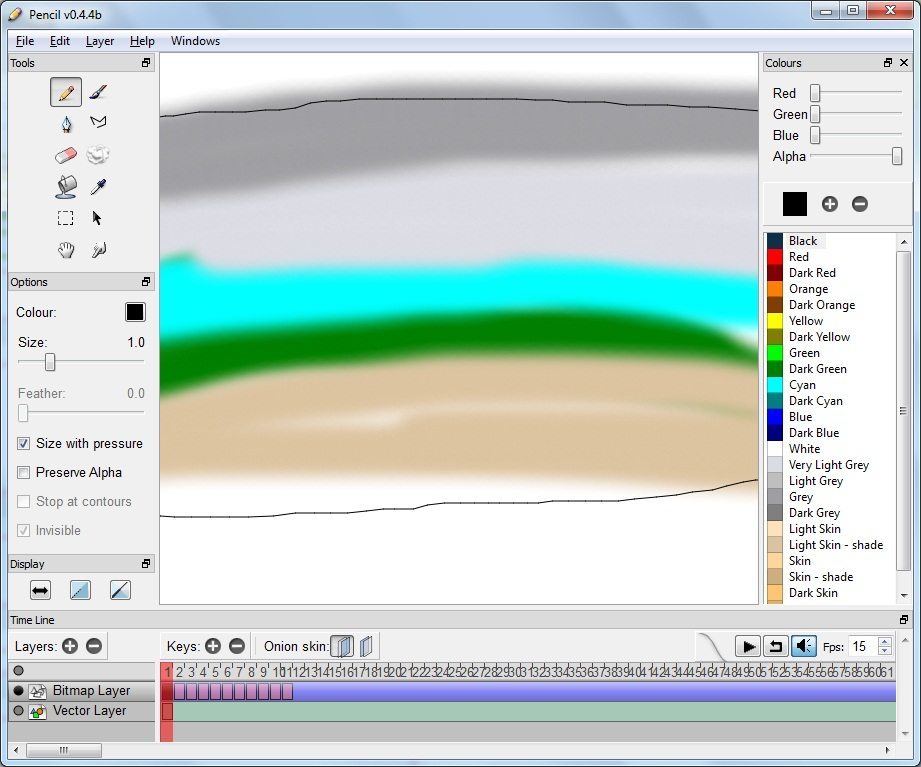Viewport: 921px width, 767px height.
Task: Click the horizontal mirror display button
Action: 40,590
